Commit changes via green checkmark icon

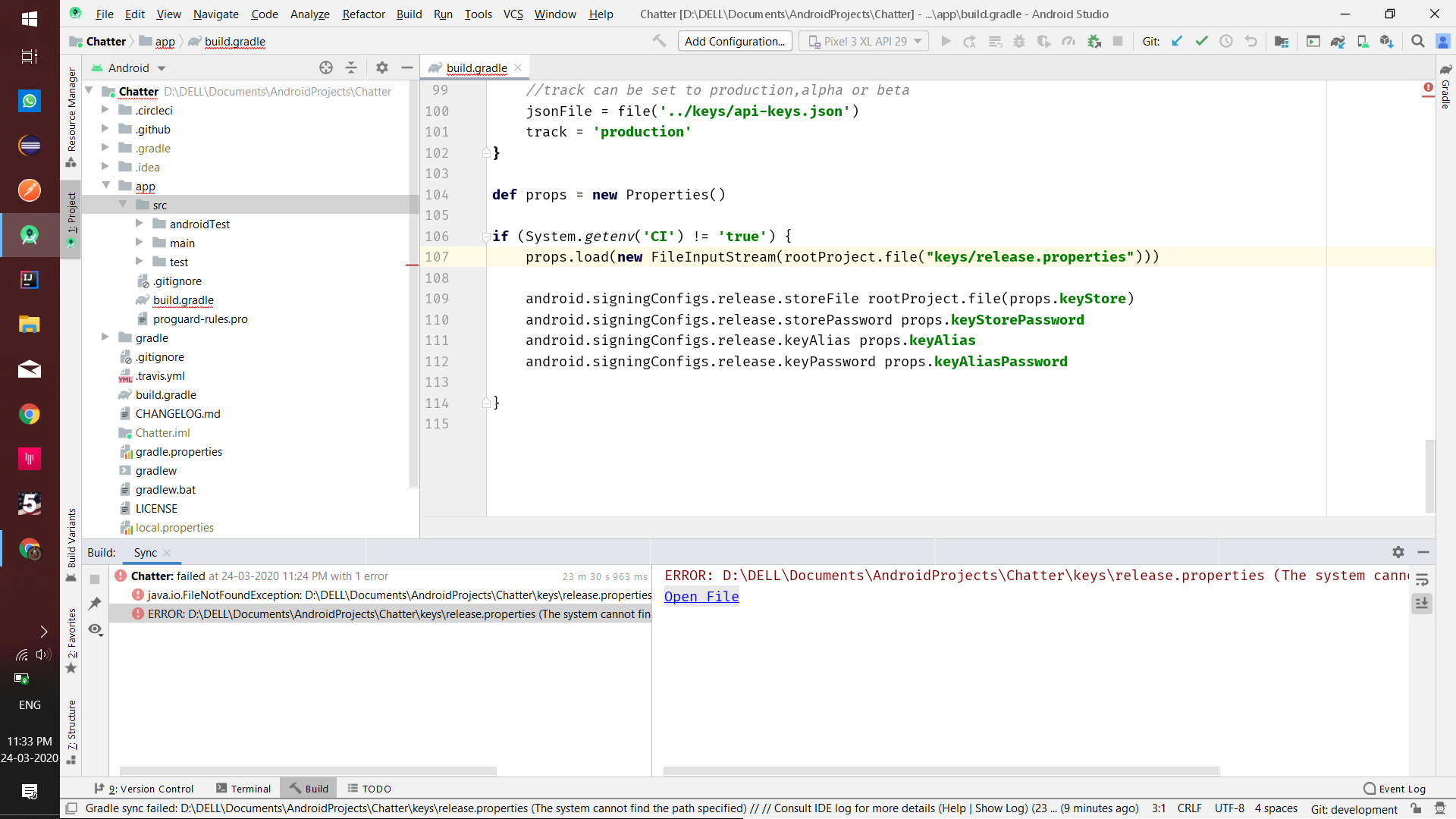pos(1201,41)
